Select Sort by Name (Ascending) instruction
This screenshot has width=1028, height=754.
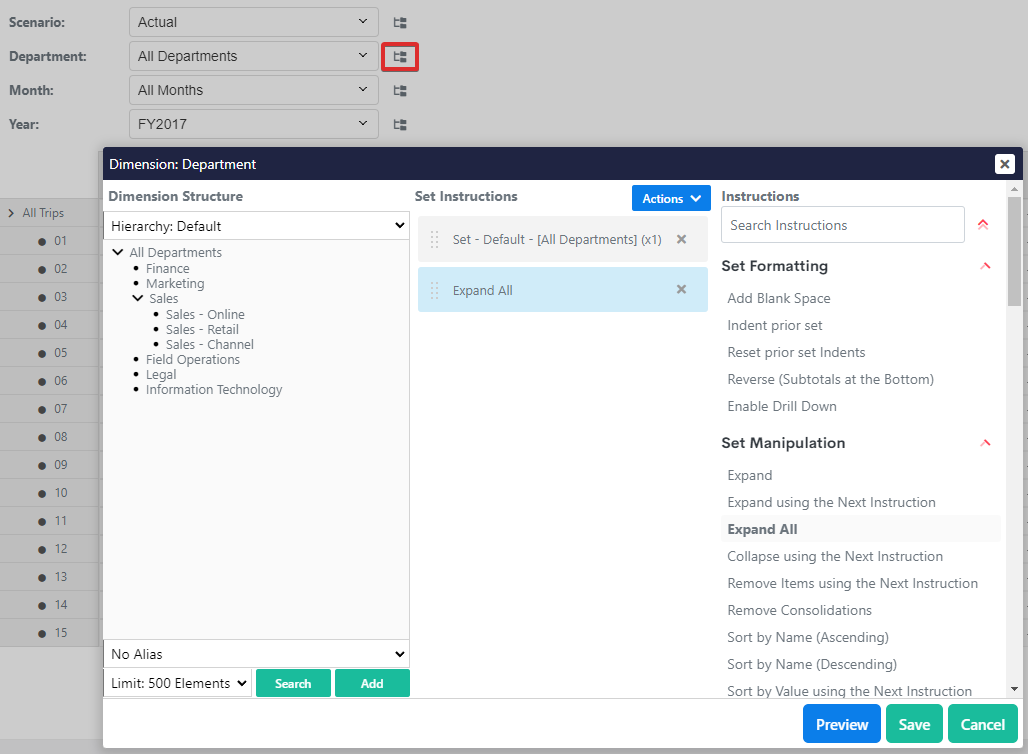click(807, 637)
